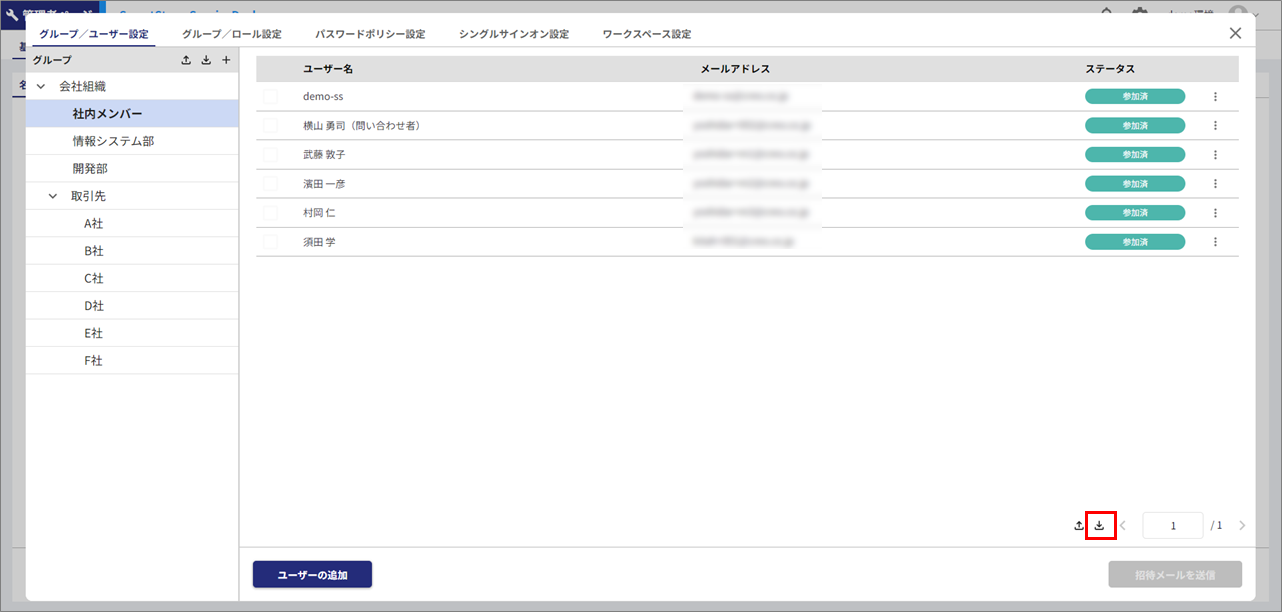The image size is (1282, 612).
Task: Open the more options menu for demo-ss
Action: tap(1215, 97)
